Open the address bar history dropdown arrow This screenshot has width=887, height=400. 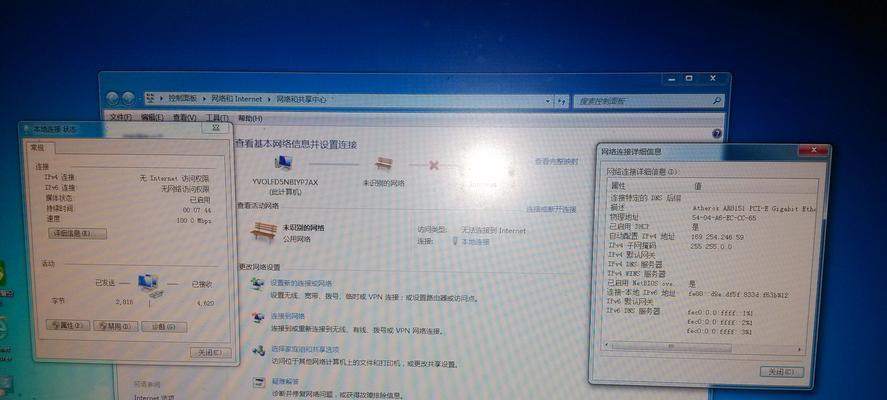(x=548, y=101)
